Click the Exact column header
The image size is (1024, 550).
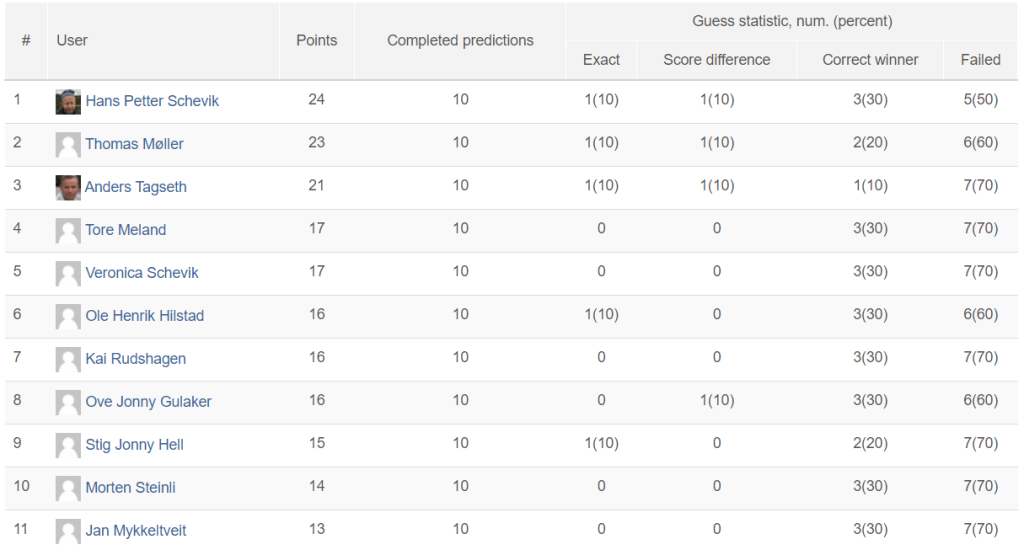coord(601,60)
